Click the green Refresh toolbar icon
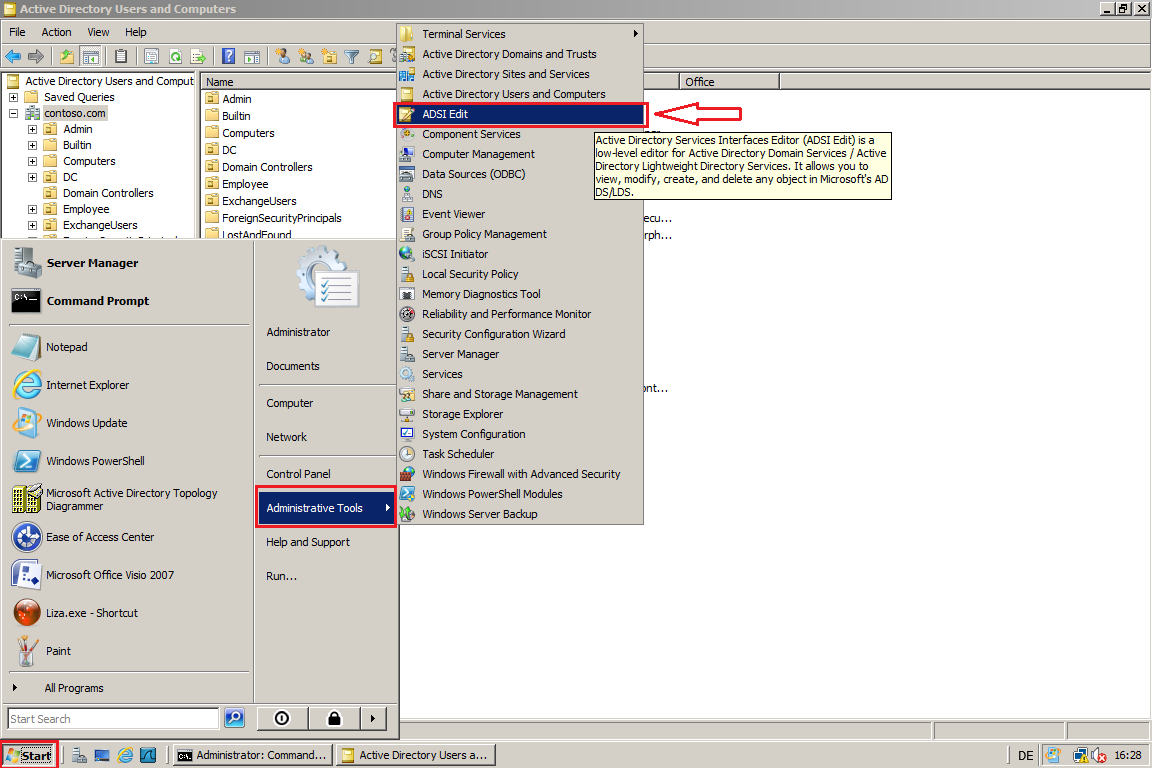Screen dimensions: 1152x768 point(175,56)
